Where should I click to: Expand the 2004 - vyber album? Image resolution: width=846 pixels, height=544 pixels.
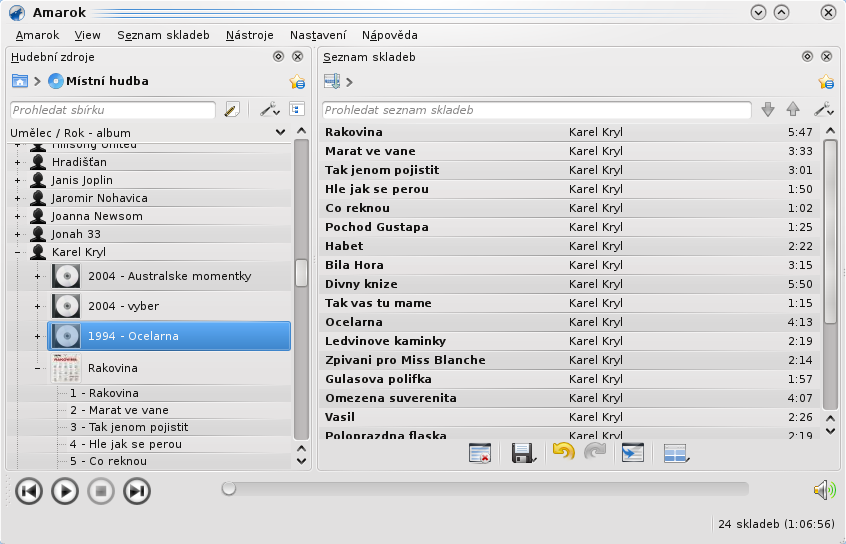pyautogui.click(x=37, y=307)
